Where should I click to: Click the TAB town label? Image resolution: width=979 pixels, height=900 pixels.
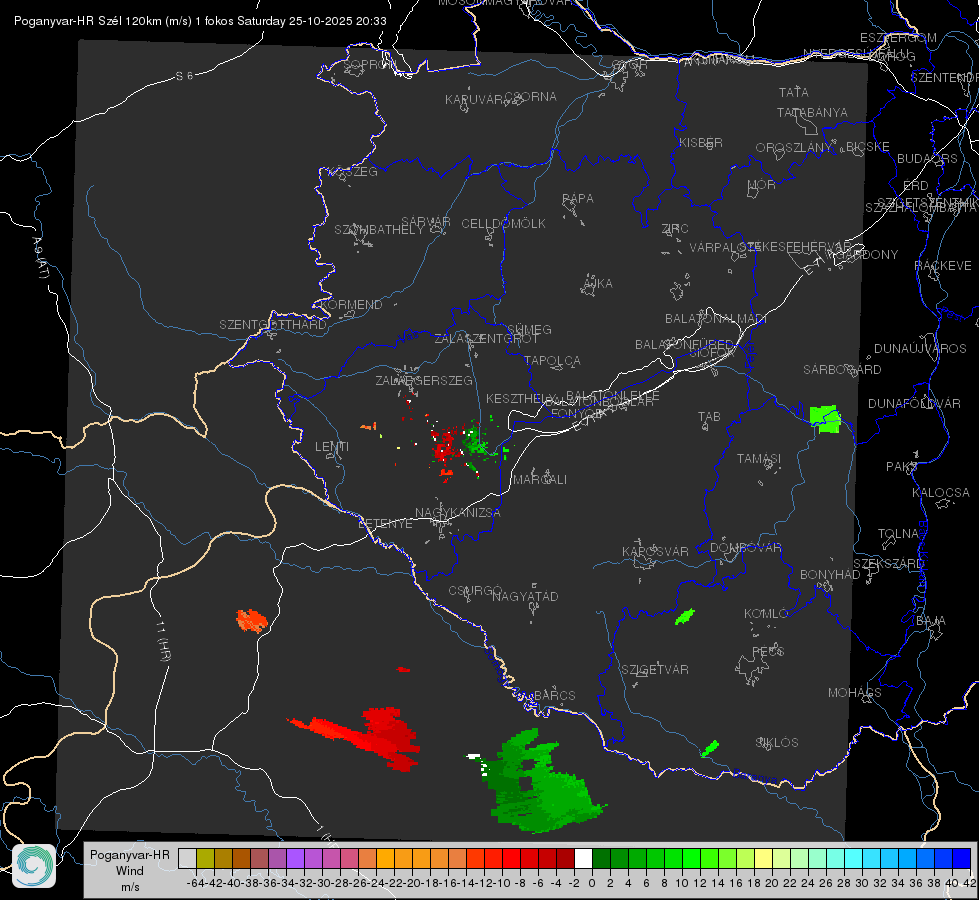coord(709,417)
